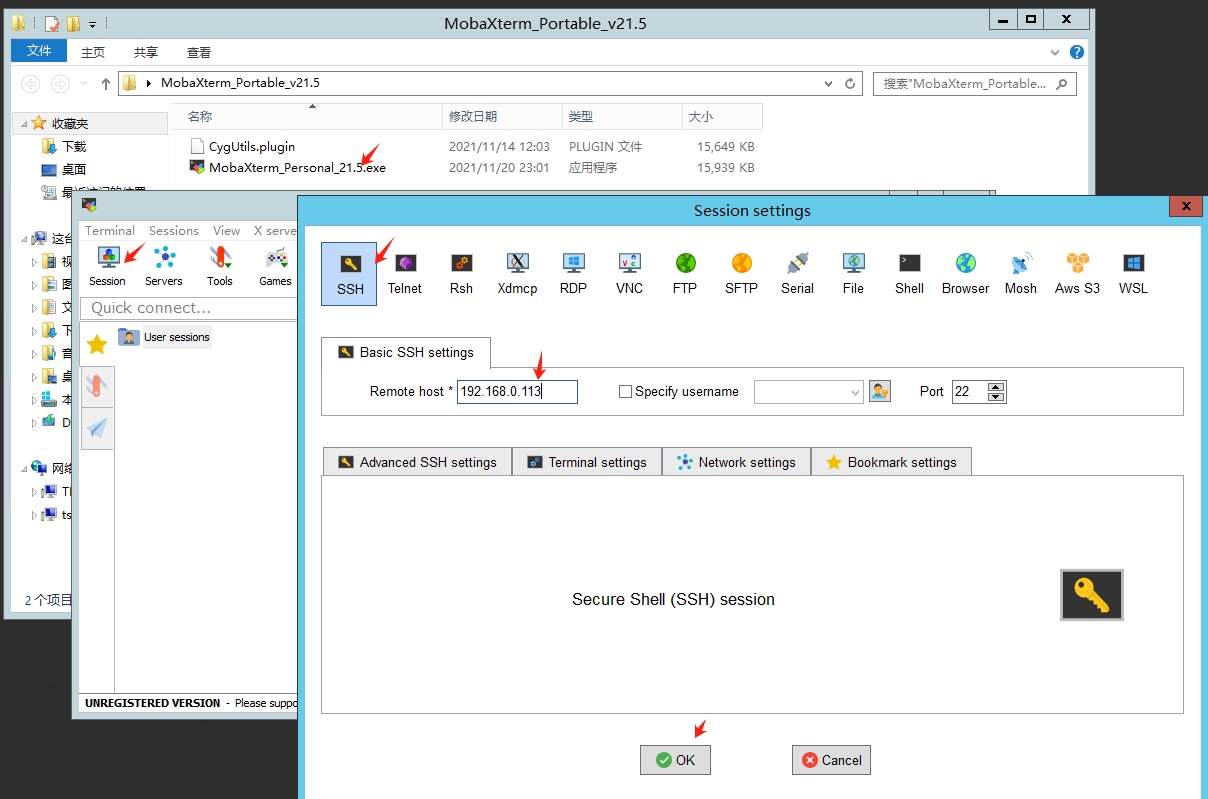Click the Explorer refresh icon
Viewport: 1208px width, 799px height.
click(x=851, y=84)
